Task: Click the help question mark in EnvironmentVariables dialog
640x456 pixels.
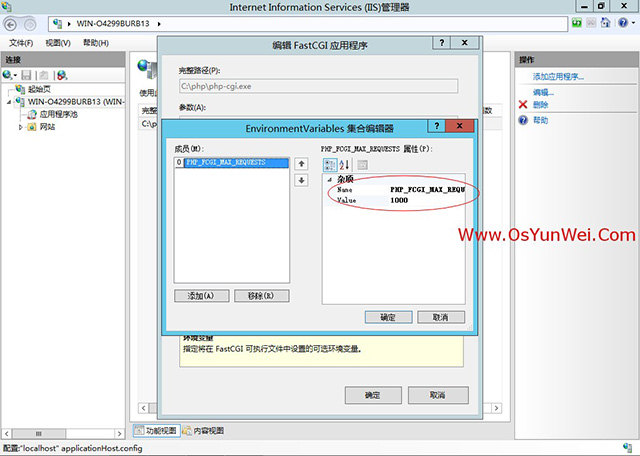Action: point(436,127)
